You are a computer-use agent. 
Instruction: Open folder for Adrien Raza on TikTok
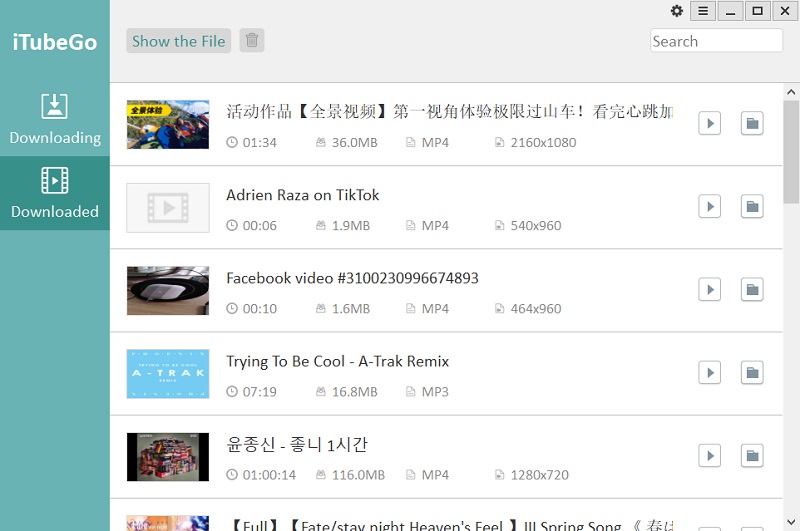click(752, 206)
